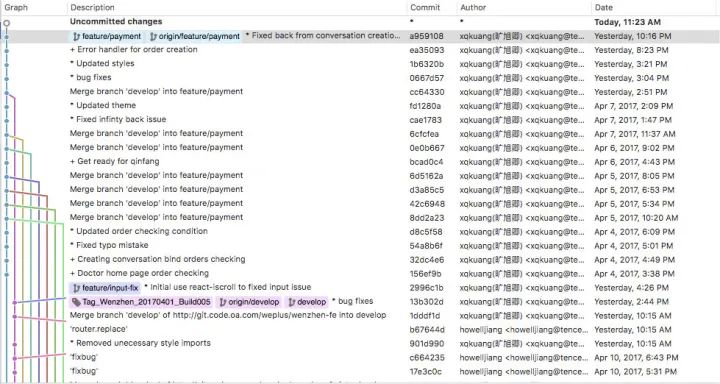
Task: Click the Description column header
Action: [x=93, y=7]
